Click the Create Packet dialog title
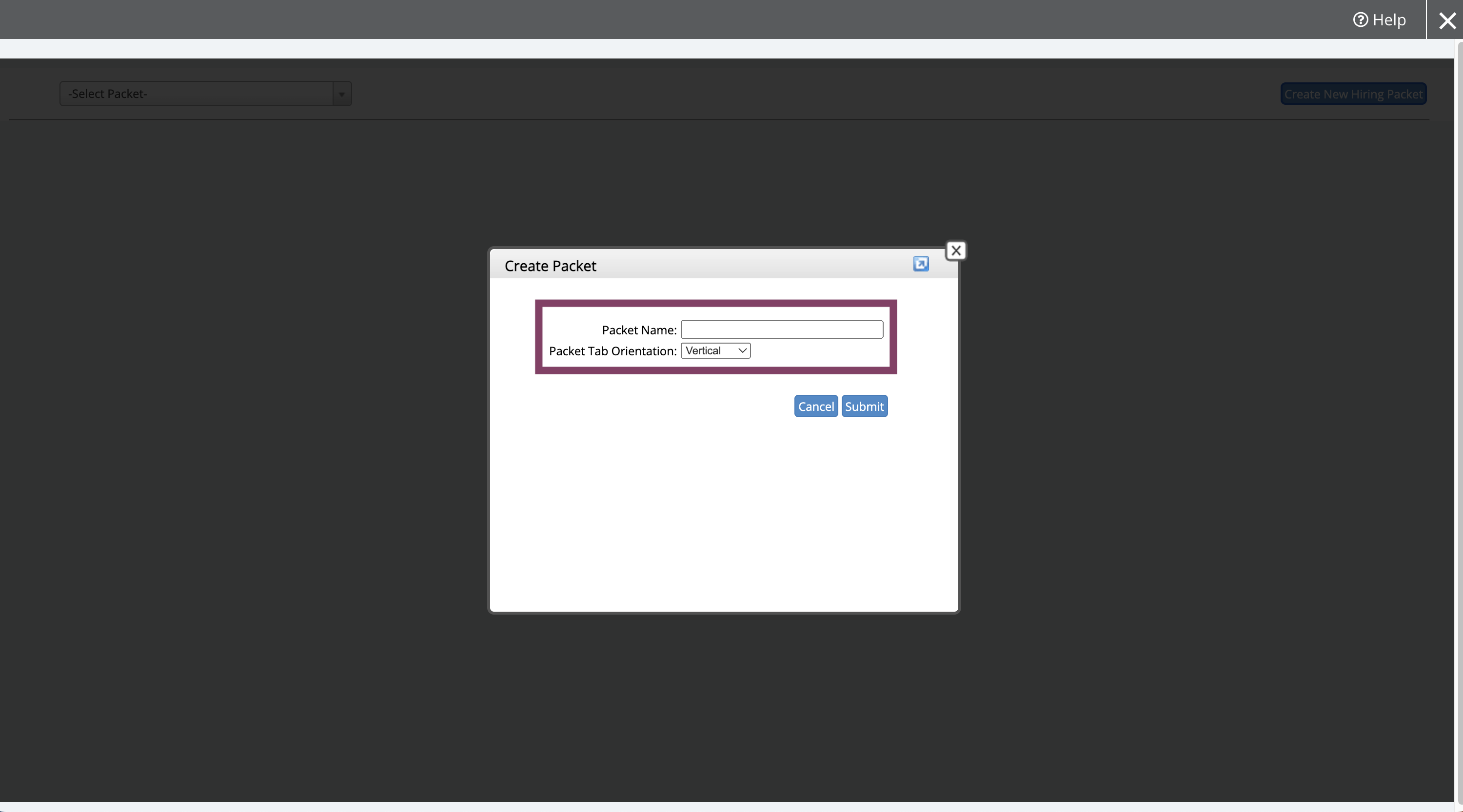The image size is (1463, 812). (550, 266)
